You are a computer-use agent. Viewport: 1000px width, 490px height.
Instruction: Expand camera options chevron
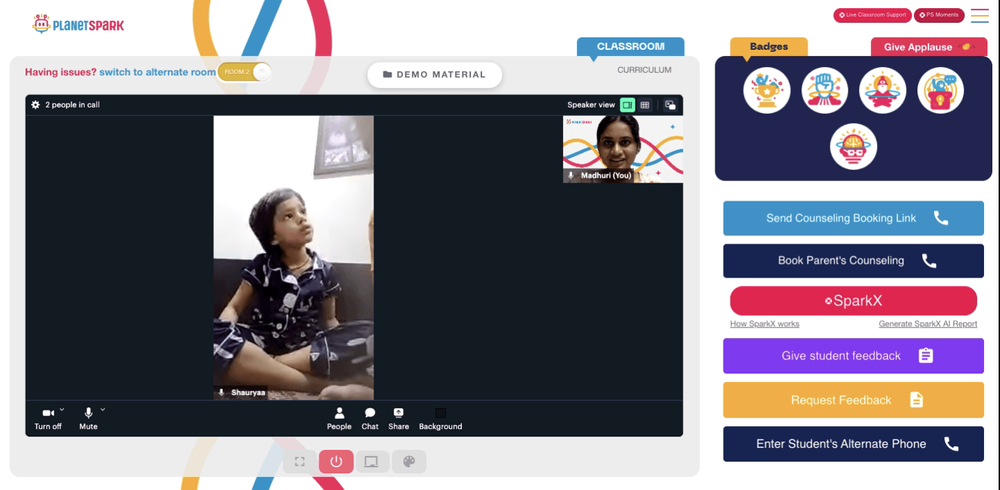[62, 409]
